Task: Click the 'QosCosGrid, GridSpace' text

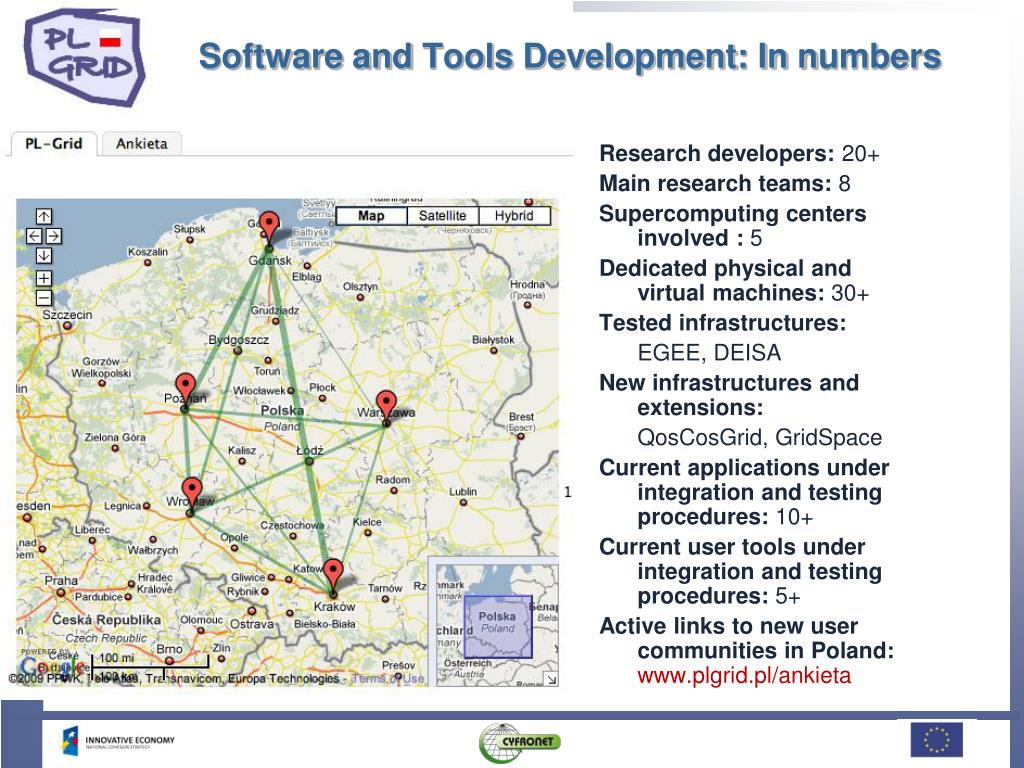Action: click(x=760, y=438)
